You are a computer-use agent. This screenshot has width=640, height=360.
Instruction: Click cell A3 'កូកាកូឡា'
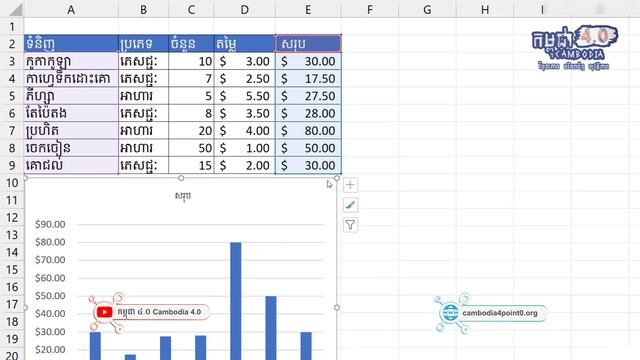point(71,61)
